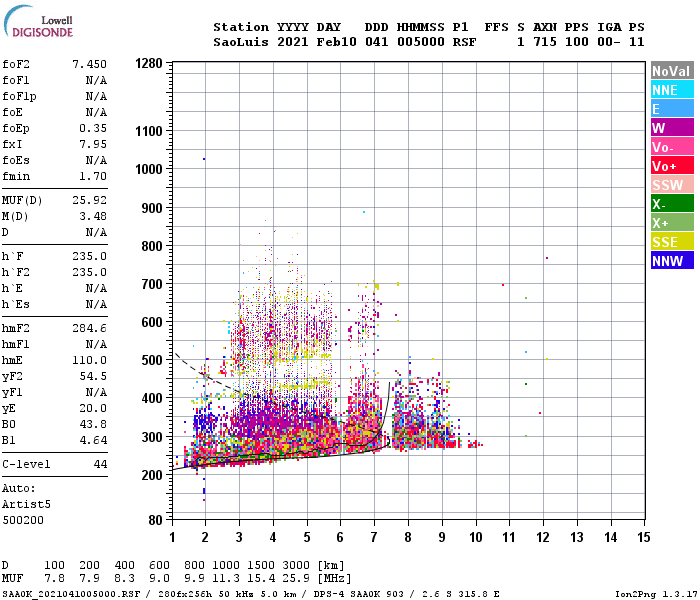Click the 500 km height axis label
Image resolution: width=700 pixels, height=600 pixels.
[152, 360]
